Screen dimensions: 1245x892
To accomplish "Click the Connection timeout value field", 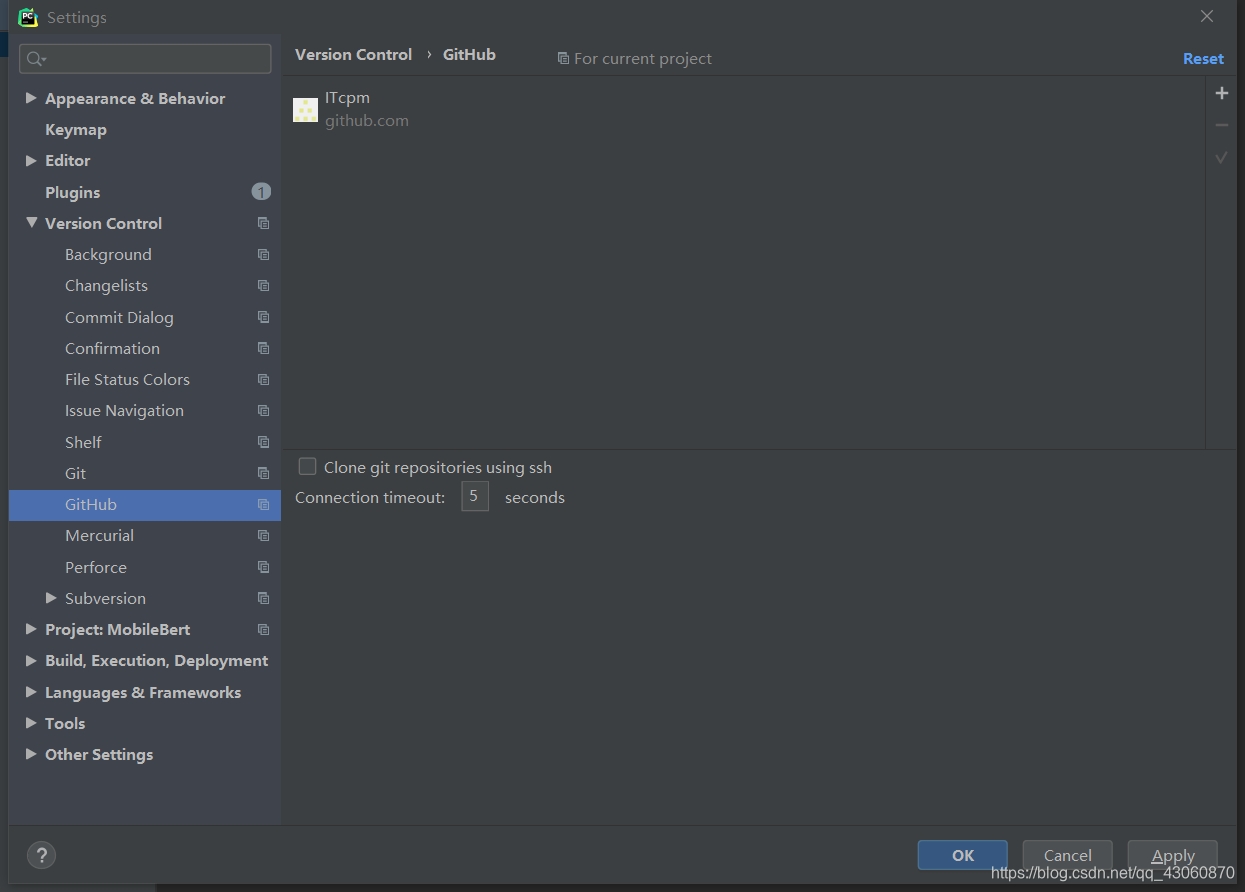I will [x=474, y=496].
